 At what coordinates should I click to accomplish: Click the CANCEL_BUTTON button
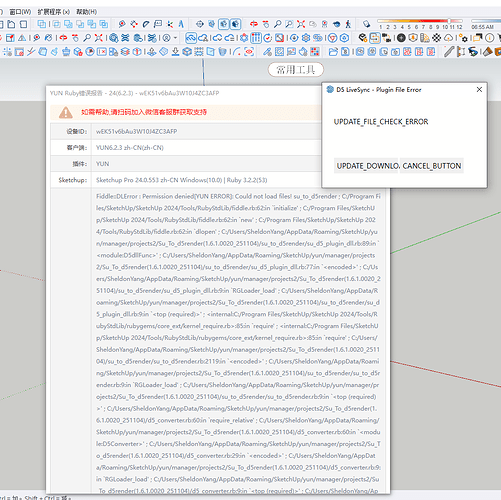432,166
